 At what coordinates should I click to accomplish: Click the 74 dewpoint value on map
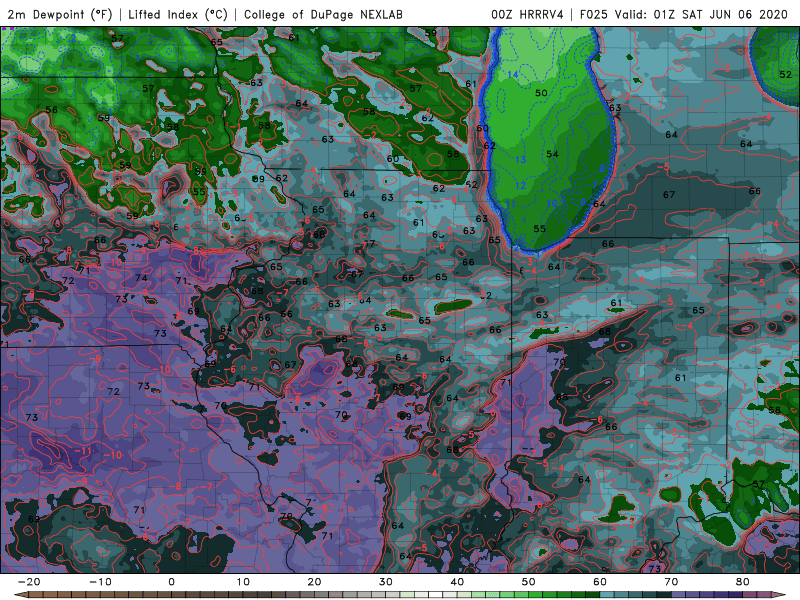point(141,278)
